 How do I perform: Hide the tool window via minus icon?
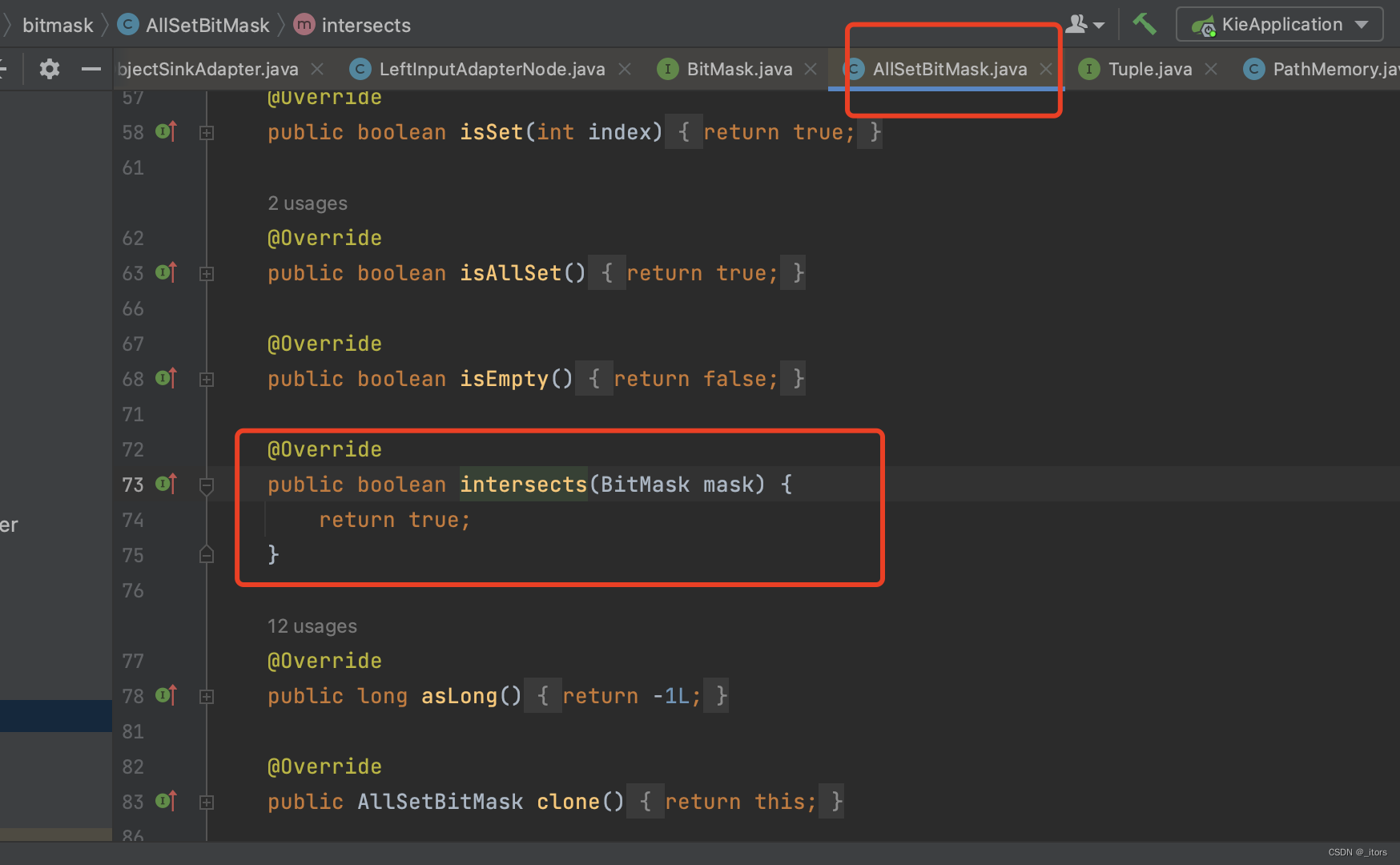(91, 69)
